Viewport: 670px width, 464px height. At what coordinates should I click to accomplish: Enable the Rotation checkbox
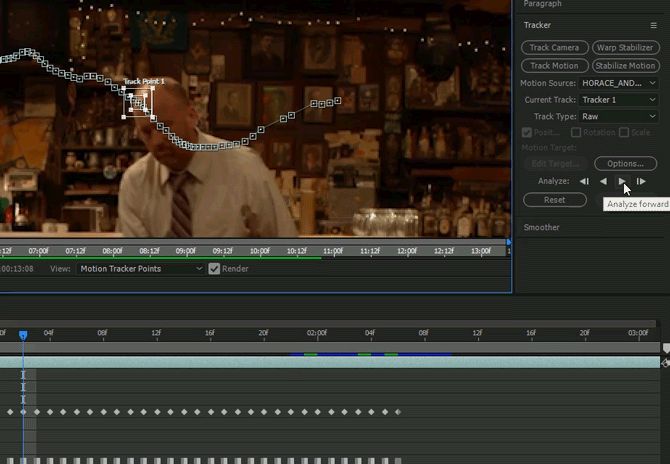pyautogui.click(x=576, y=132)
